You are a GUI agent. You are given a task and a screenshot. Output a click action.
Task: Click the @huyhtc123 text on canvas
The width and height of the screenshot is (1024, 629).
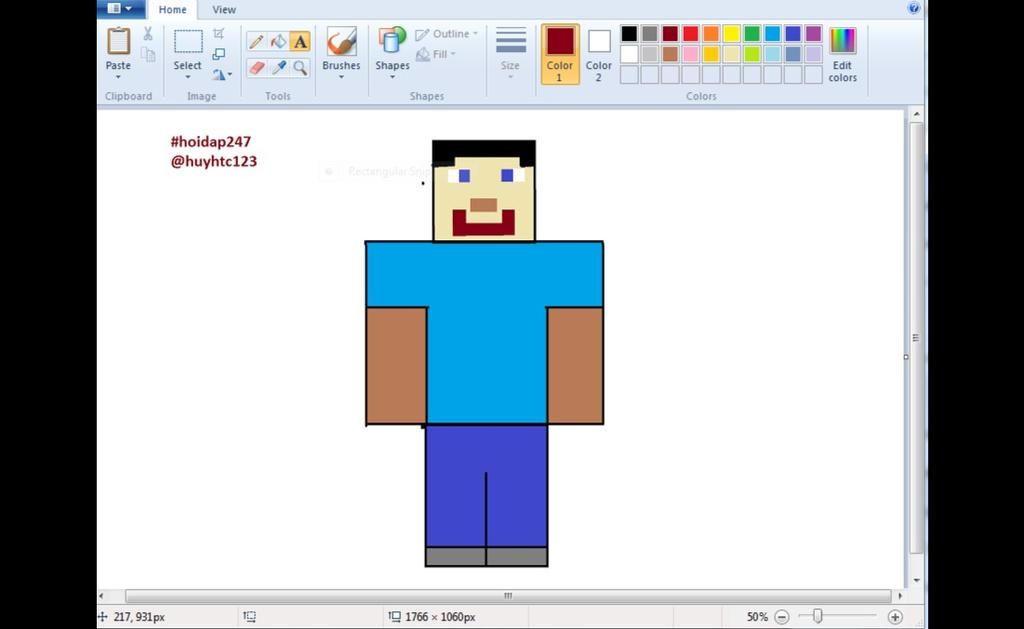click(x=214, y=161)
